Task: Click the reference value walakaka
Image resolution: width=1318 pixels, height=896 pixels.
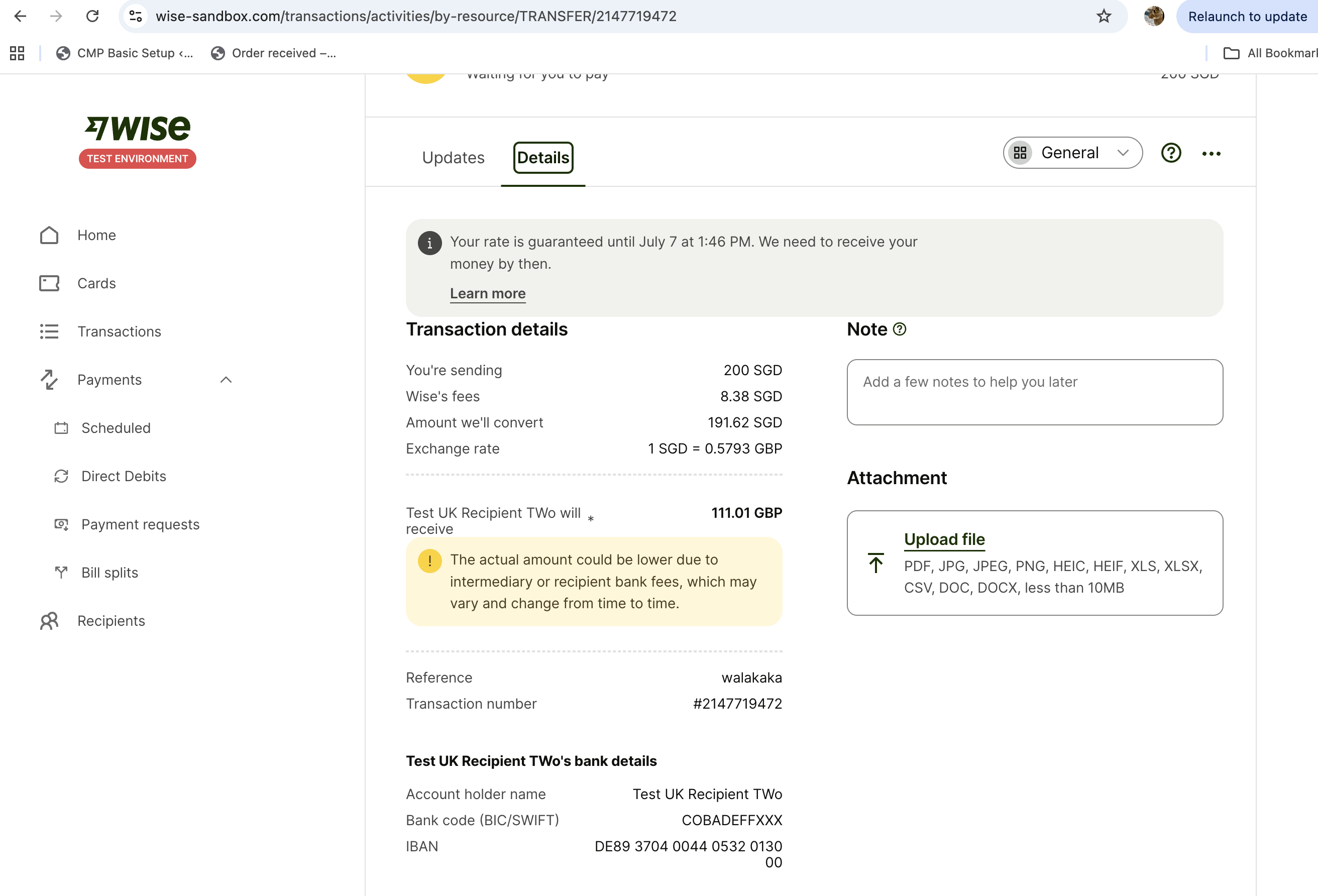Action: (751, 678)
